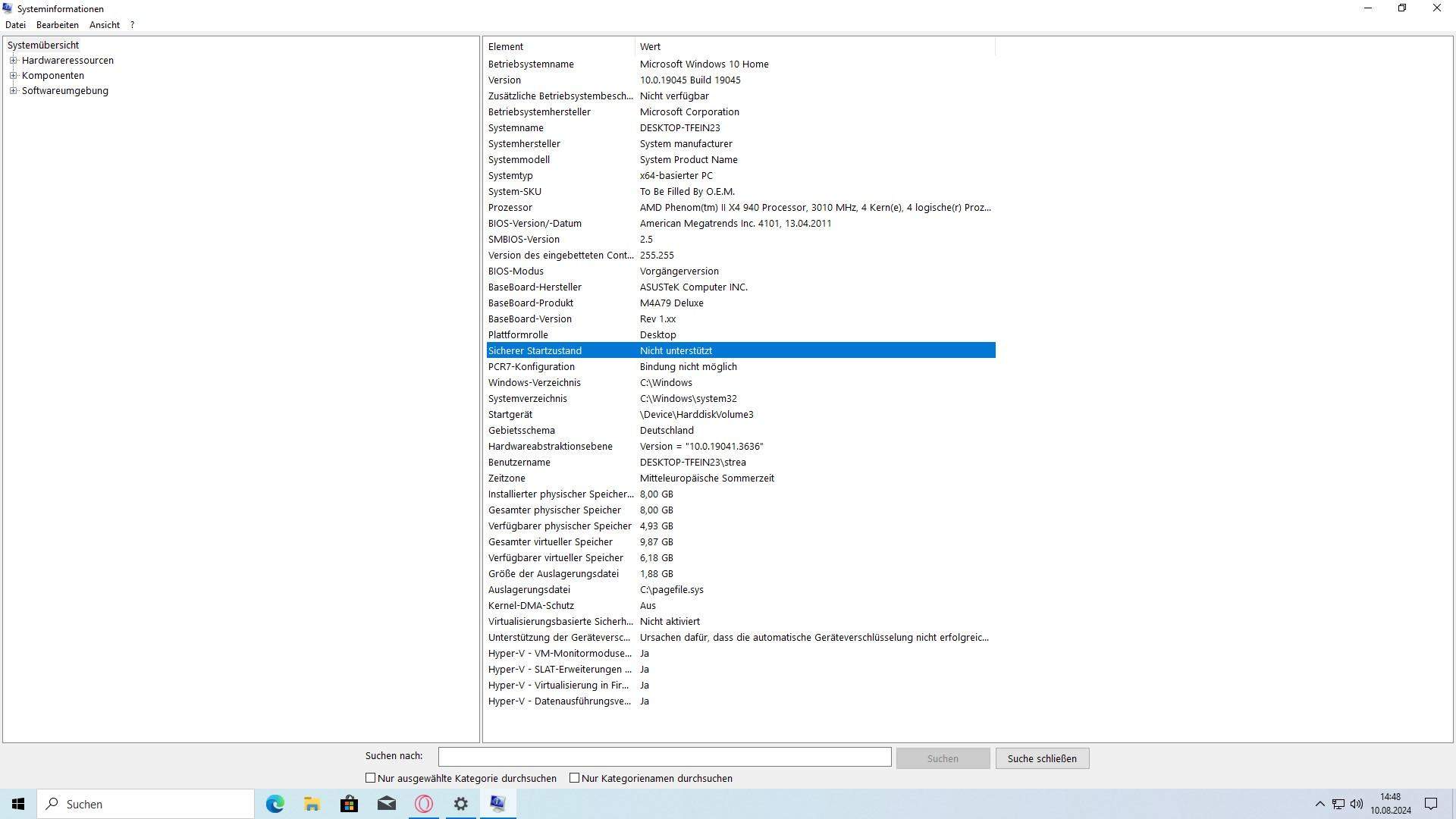
Task: Open the Mail app from the taskbar
Action: (x=386, y=804)
